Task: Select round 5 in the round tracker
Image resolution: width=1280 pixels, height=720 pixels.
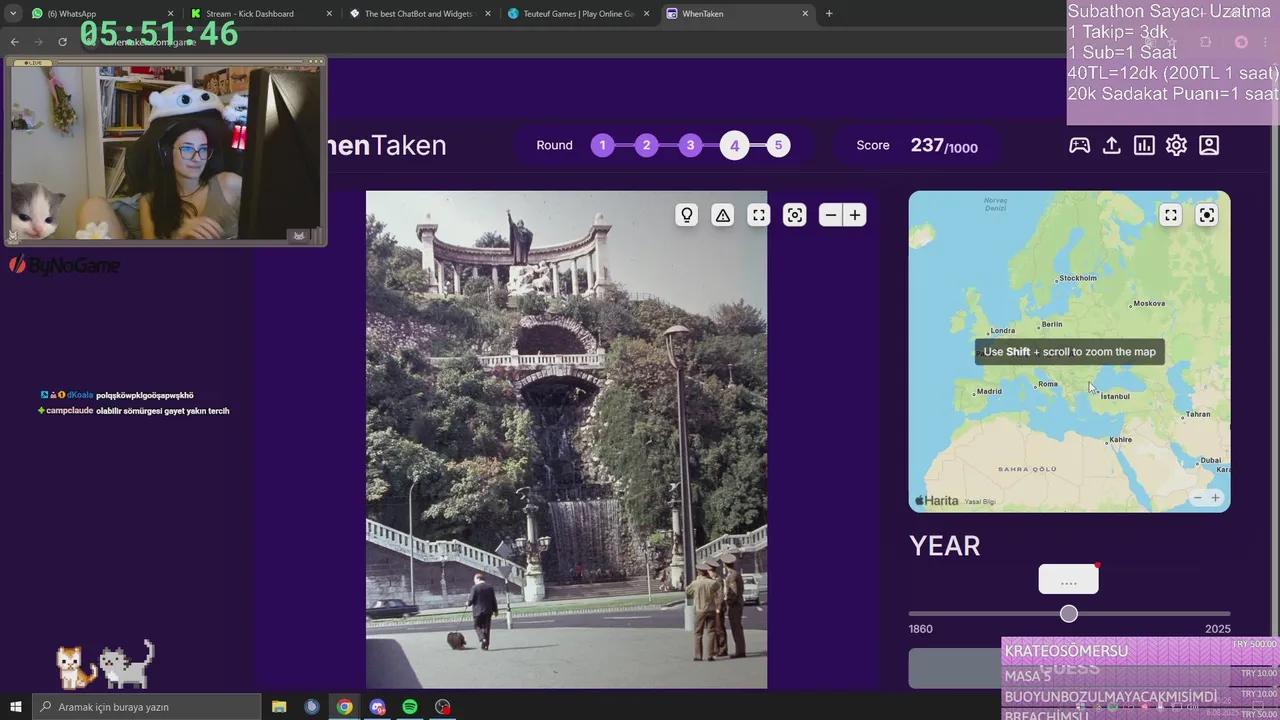Action: pyautogui.click(x=778, y=146)
